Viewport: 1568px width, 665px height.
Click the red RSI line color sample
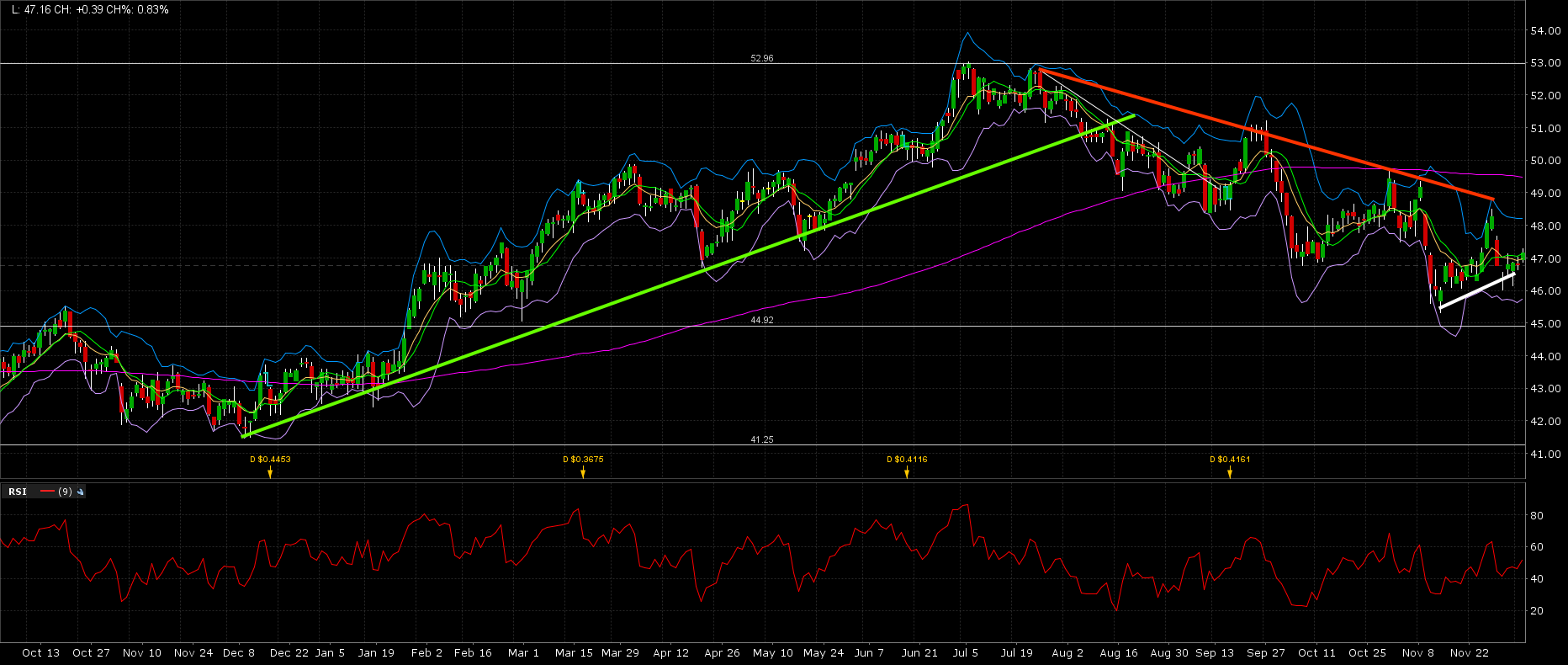click(46, 492)
